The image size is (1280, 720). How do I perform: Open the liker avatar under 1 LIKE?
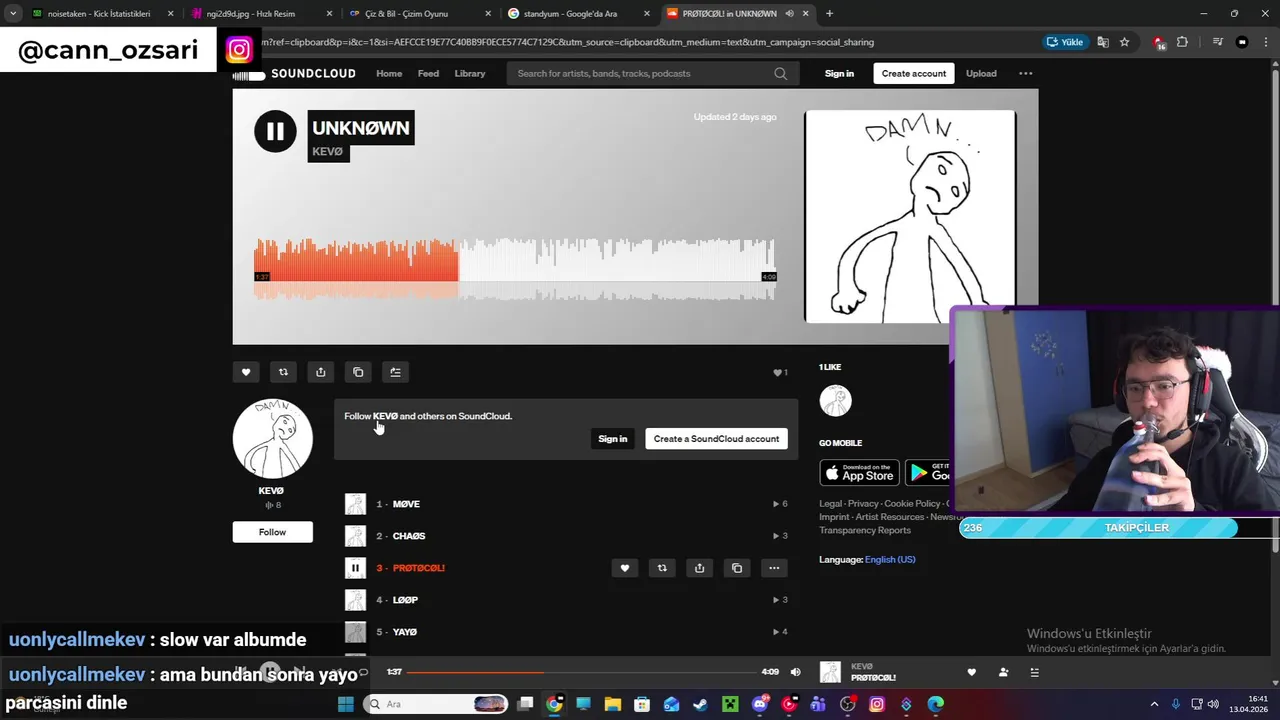coord(836,401)
